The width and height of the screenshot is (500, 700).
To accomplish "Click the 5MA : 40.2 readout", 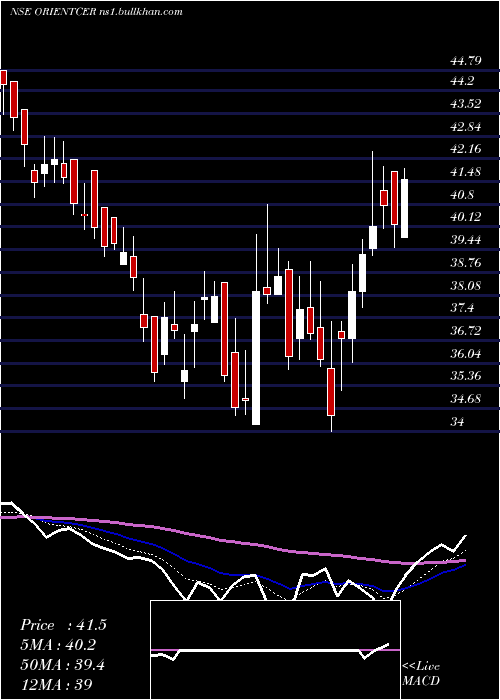I will pyautogui.click(x=58, y=645).
